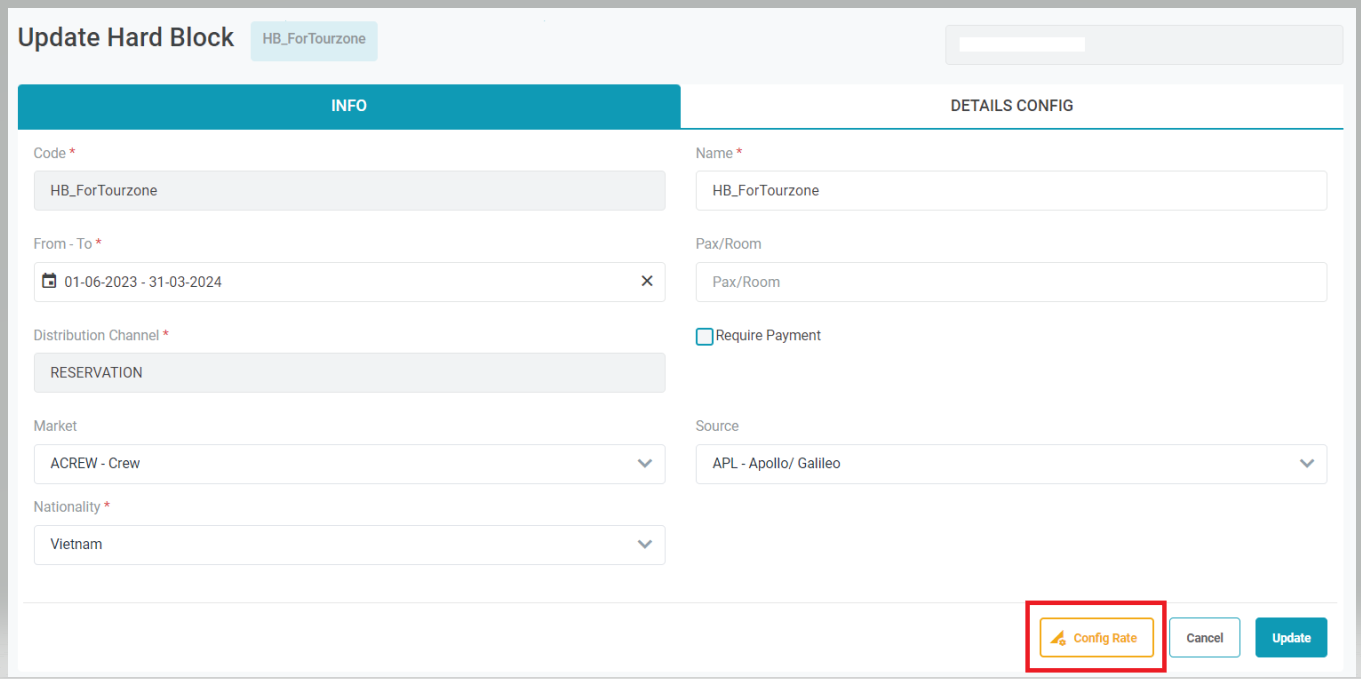Click the Code input field

(349, 190)
